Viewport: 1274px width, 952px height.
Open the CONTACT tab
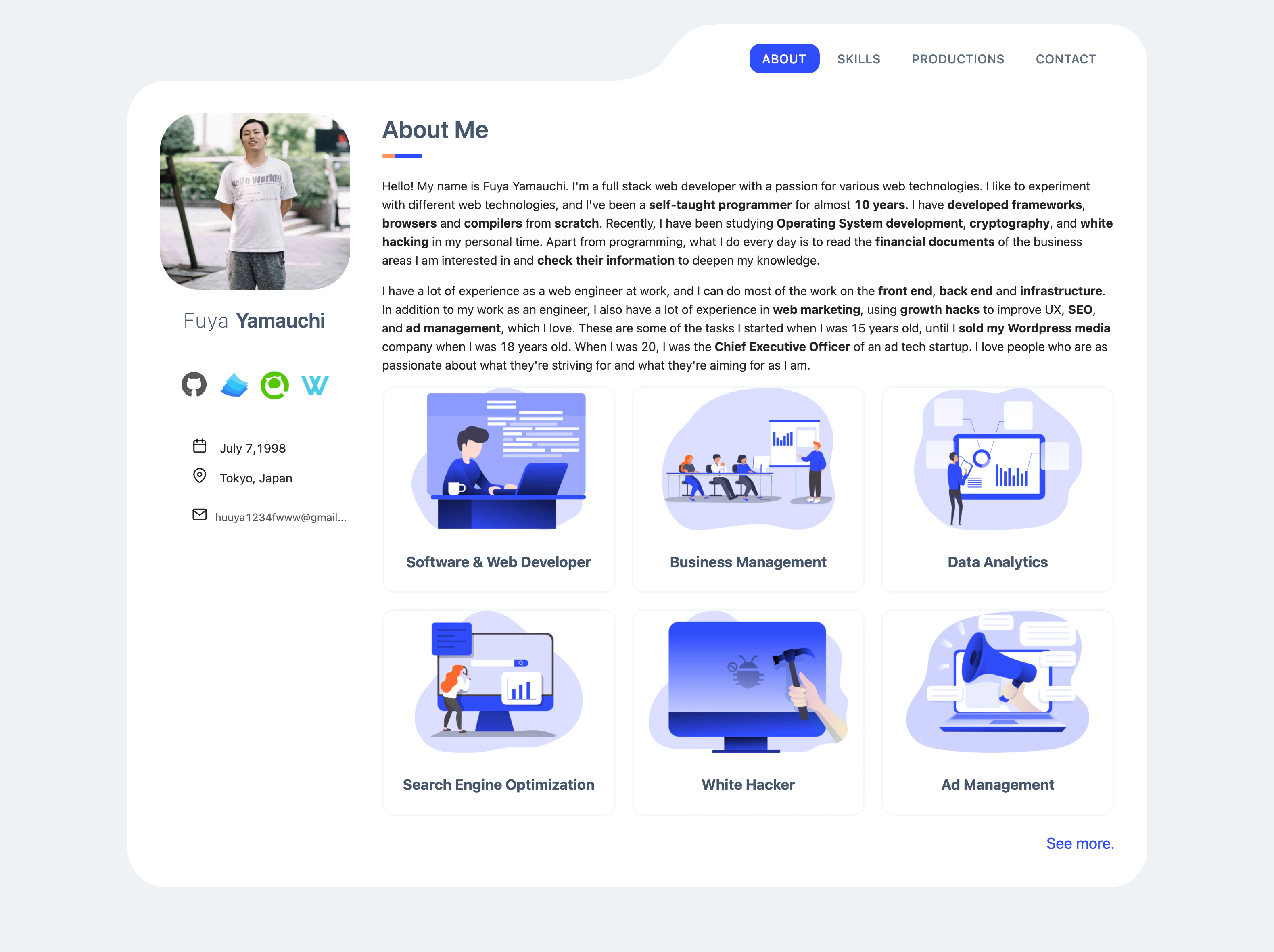(x=1065, y=59)
